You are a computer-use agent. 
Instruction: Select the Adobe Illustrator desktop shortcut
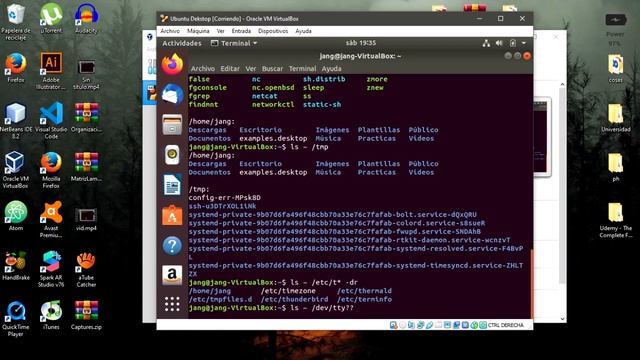tap(51, 71)
